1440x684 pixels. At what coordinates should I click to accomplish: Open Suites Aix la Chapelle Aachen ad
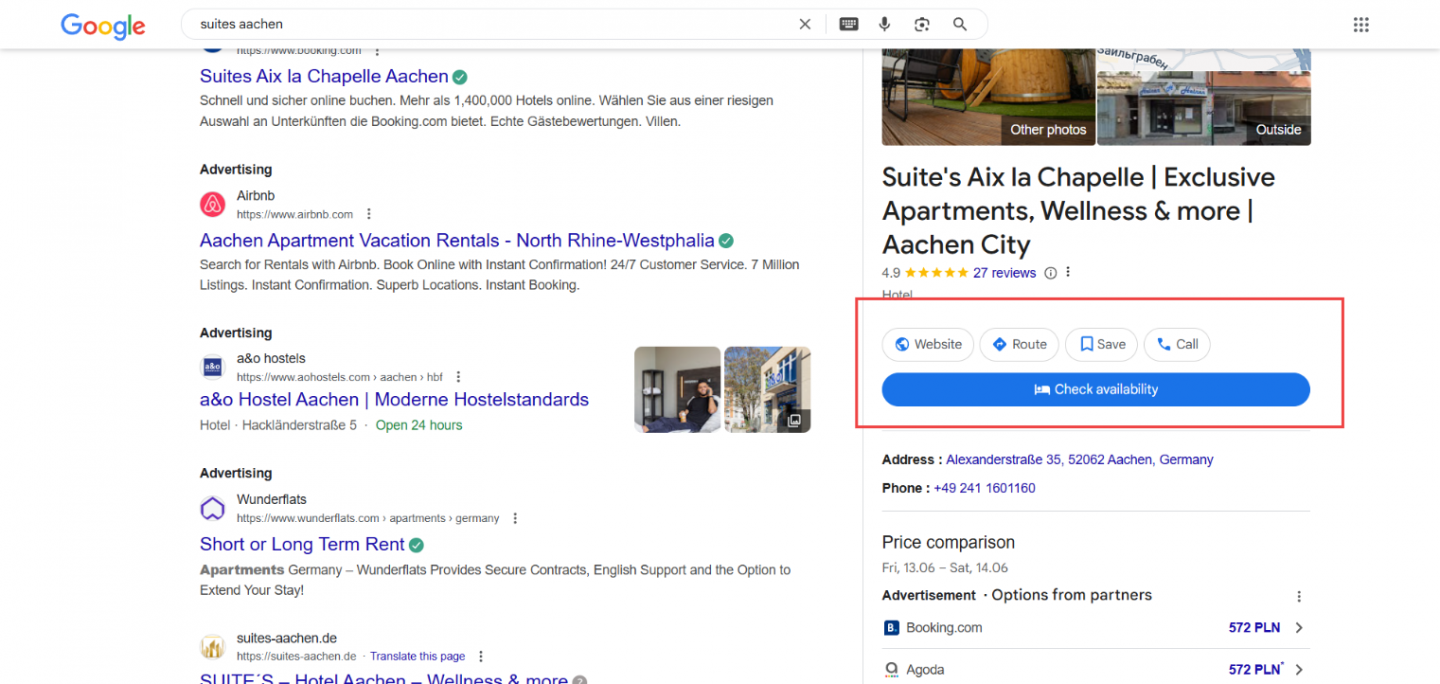(x=324, y=76)
